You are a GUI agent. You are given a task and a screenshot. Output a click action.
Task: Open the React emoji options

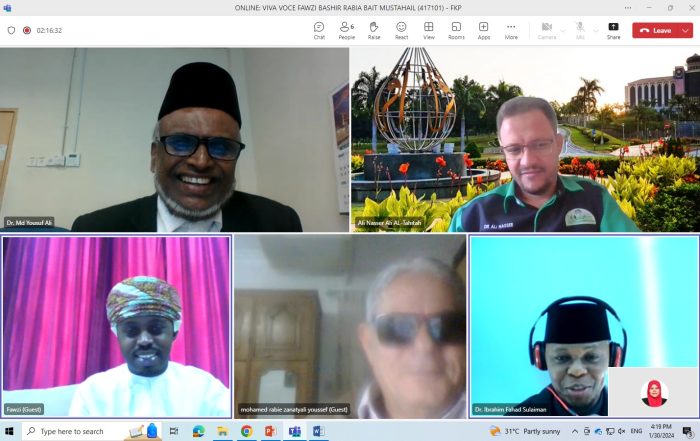[x=401, y=30]
